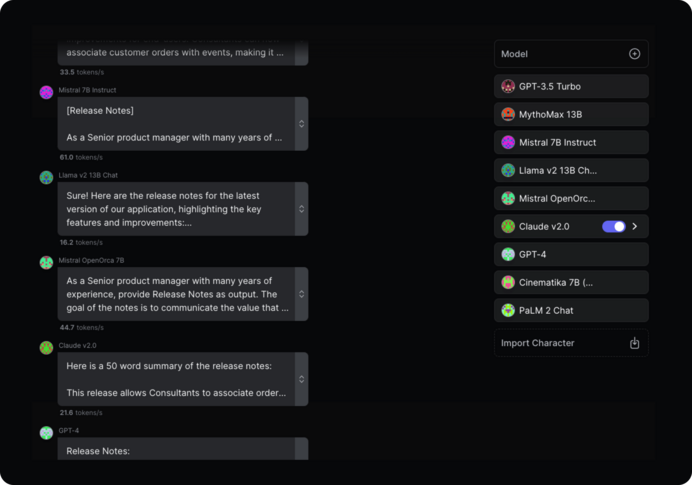Open Claude v2.0 settings chevron

[x=635, y=226]
